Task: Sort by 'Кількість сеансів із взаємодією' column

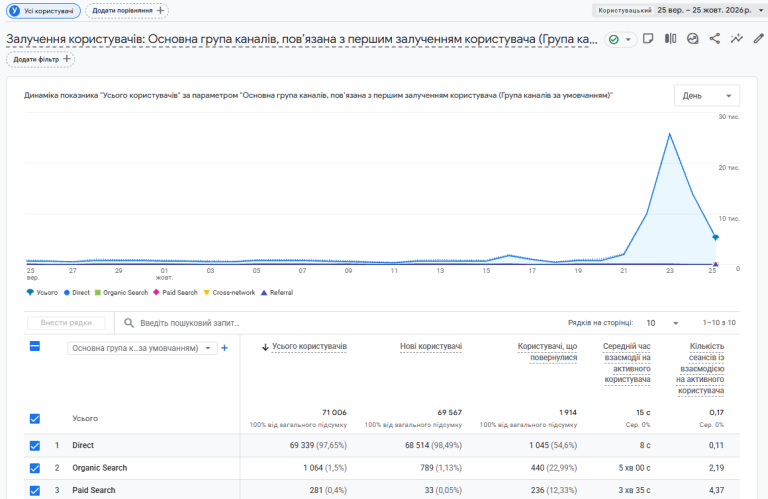Action: click(x=700, y=368)
